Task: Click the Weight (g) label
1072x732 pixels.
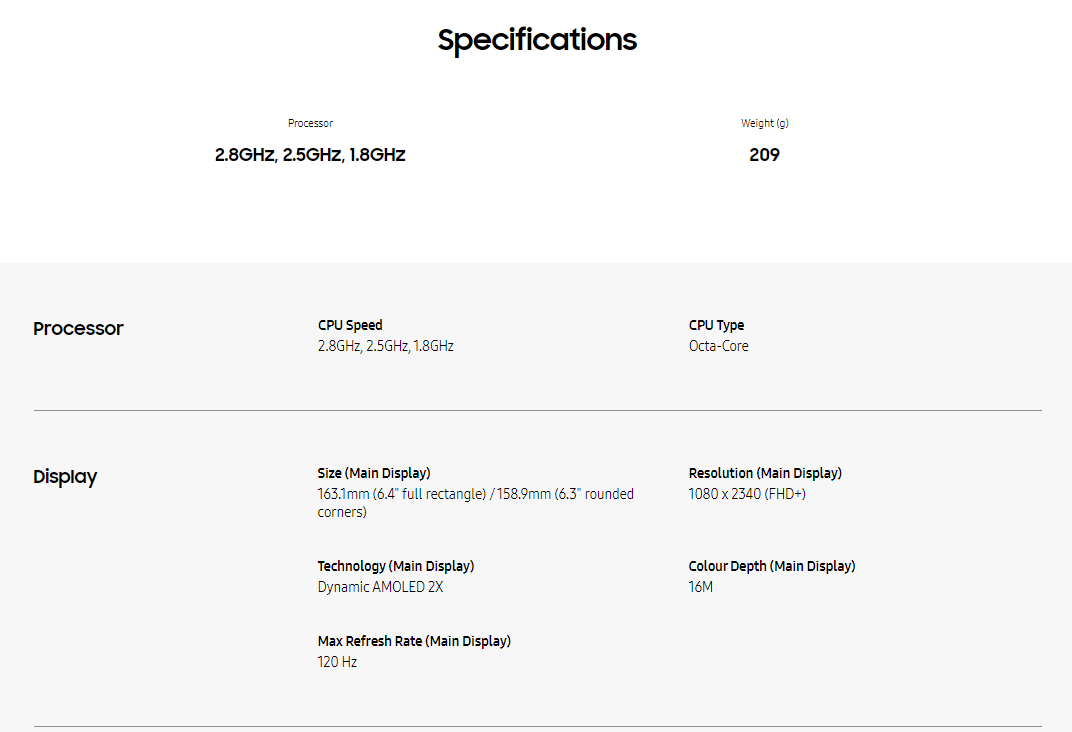Action: [764, 123]
